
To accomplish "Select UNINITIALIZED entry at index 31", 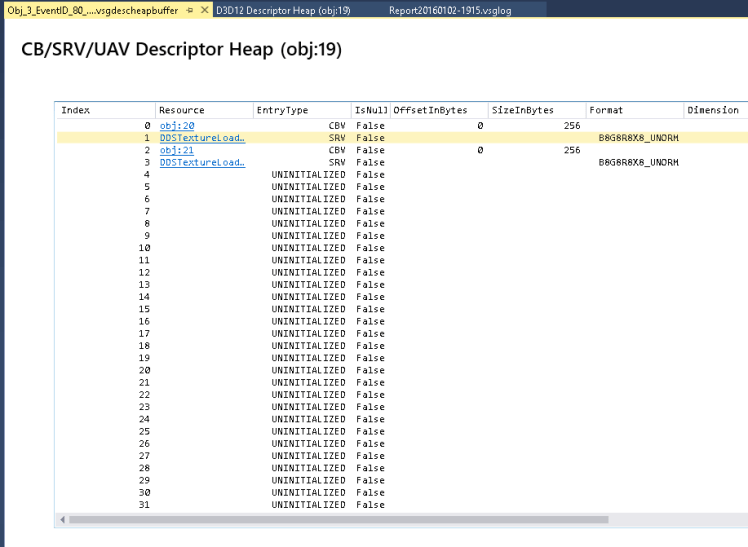I will click(x=308, y=505).
